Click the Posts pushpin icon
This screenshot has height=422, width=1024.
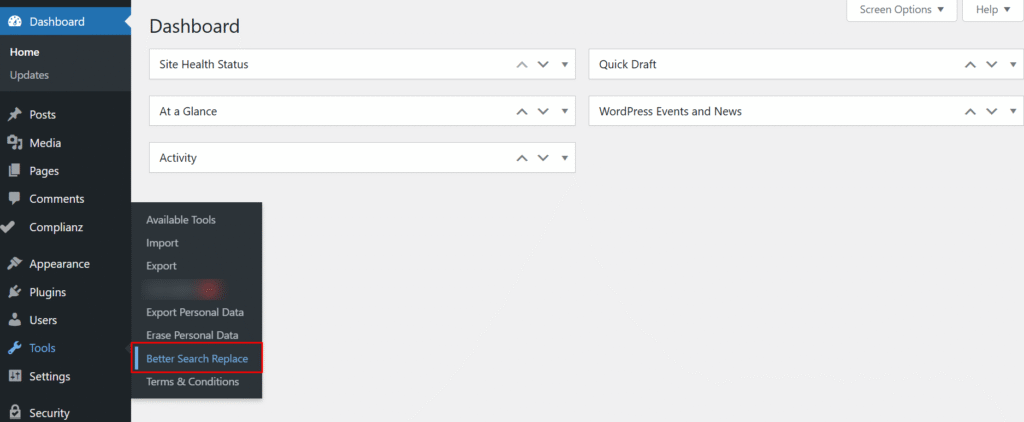click(14, 115)
